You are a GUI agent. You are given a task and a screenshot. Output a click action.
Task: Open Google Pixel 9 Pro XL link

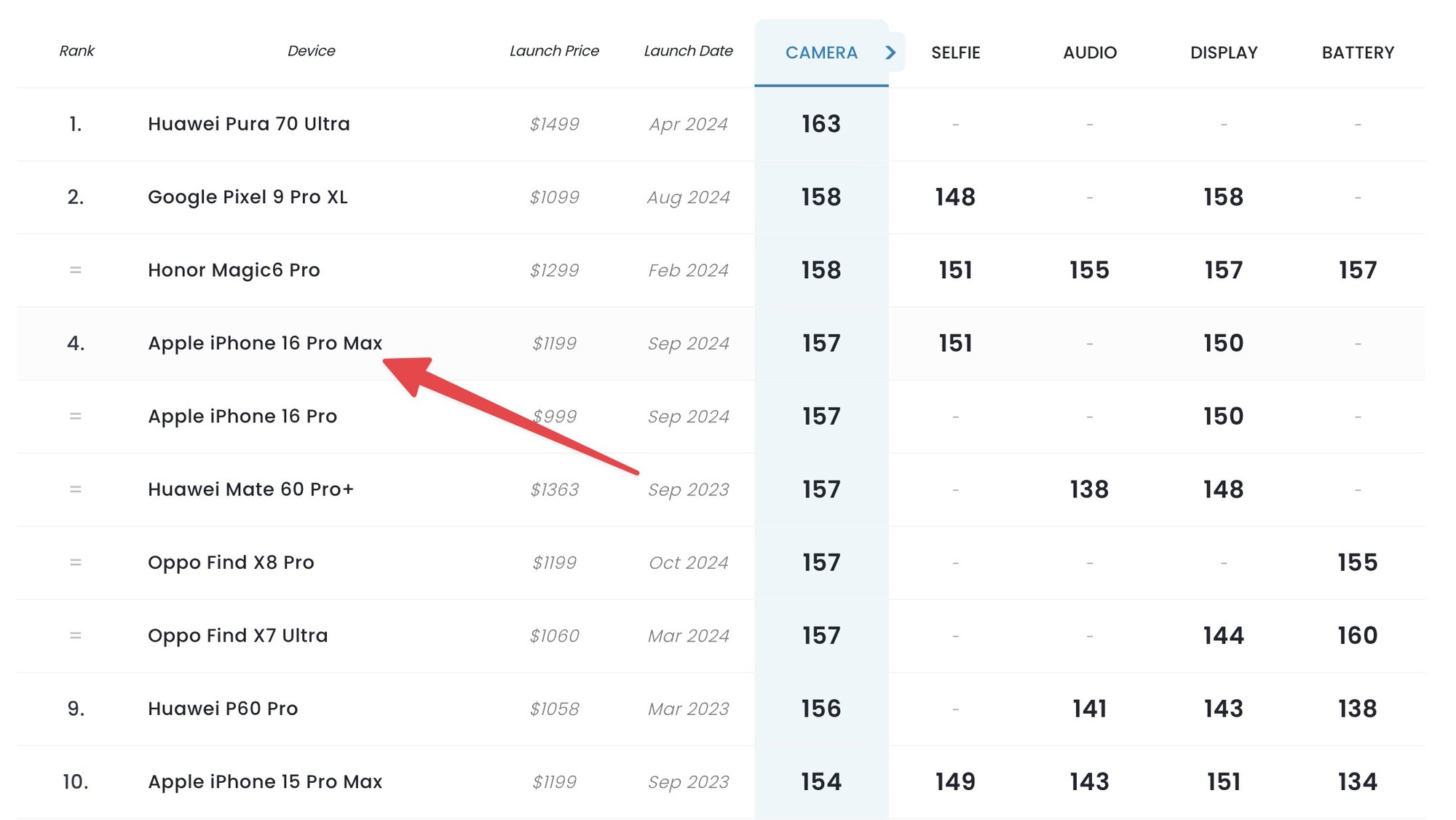point(248,197)
